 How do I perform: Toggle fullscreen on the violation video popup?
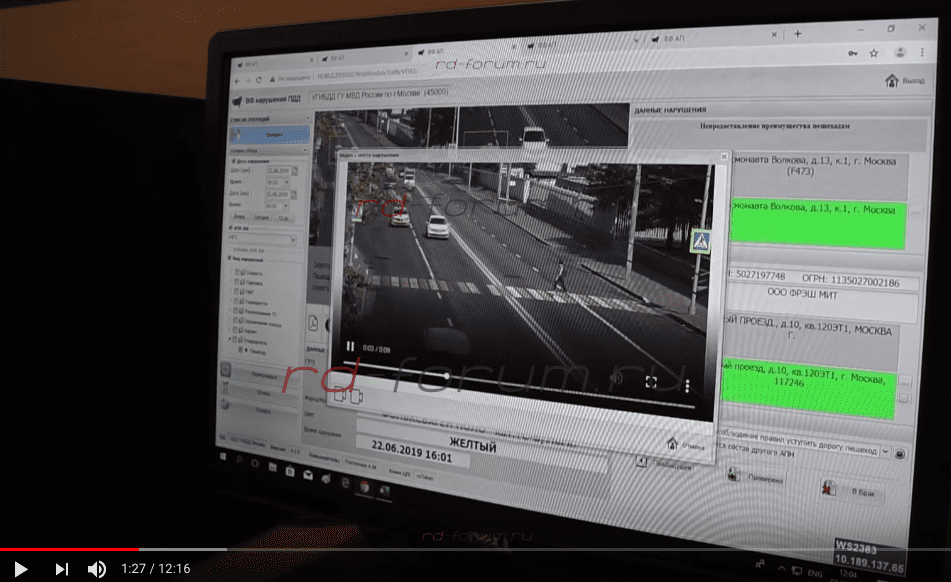[651, 381]
